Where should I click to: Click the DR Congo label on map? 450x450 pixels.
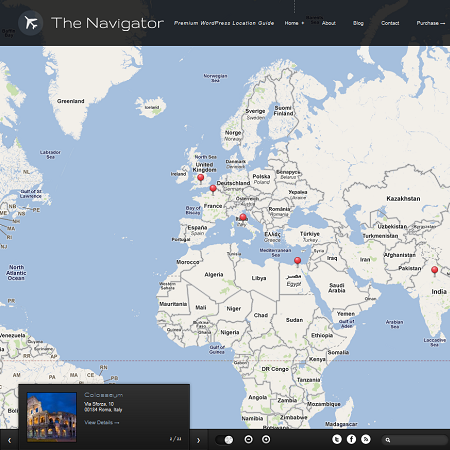(275, 369)
